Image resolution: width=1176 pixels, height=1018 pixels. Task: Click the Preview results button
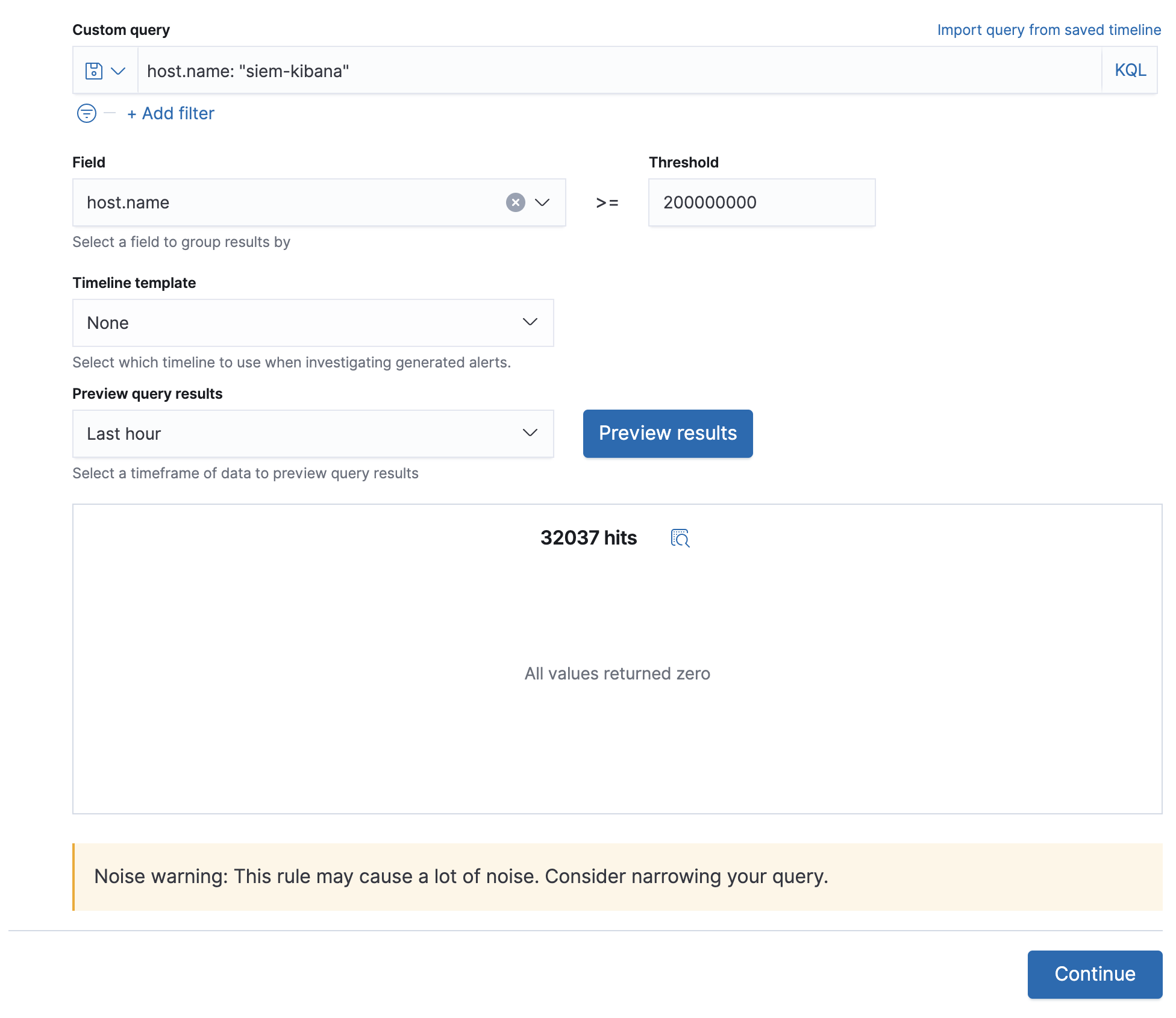[x=668, y=434]
